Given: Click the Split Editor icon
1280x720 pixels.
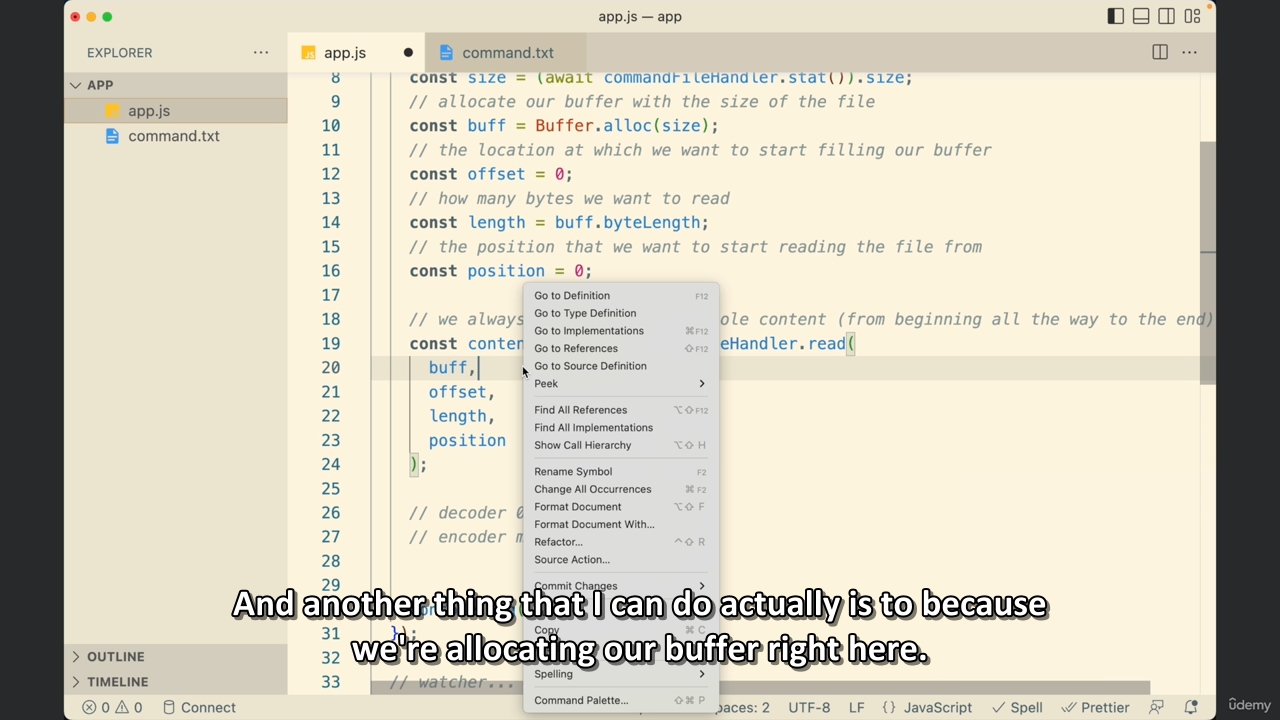Looking at the screenshot, I should (1160, 52).
